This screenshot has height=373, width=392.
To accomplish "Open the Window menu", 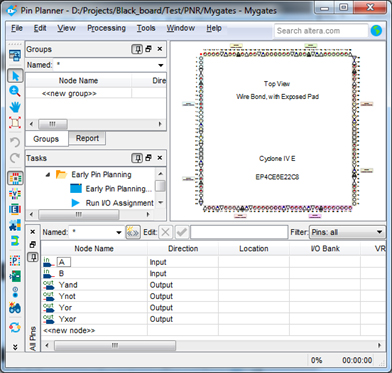I will [181, 28].
